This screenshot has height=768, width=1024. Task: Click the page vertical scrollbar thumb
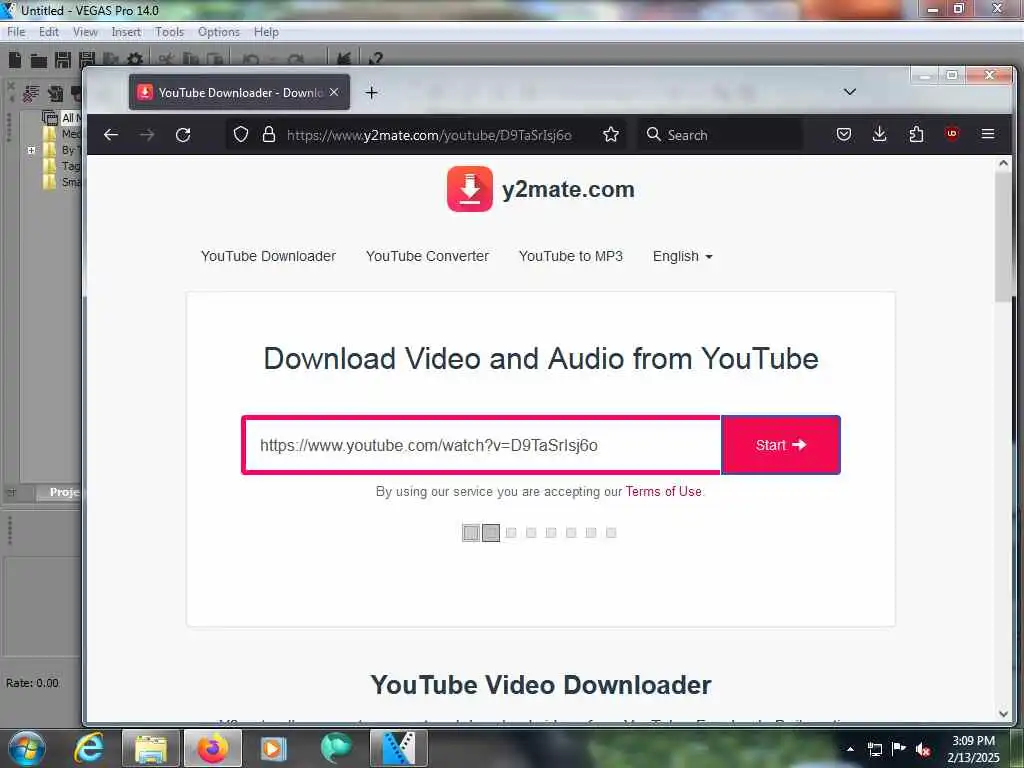(x=1004, y=235)
